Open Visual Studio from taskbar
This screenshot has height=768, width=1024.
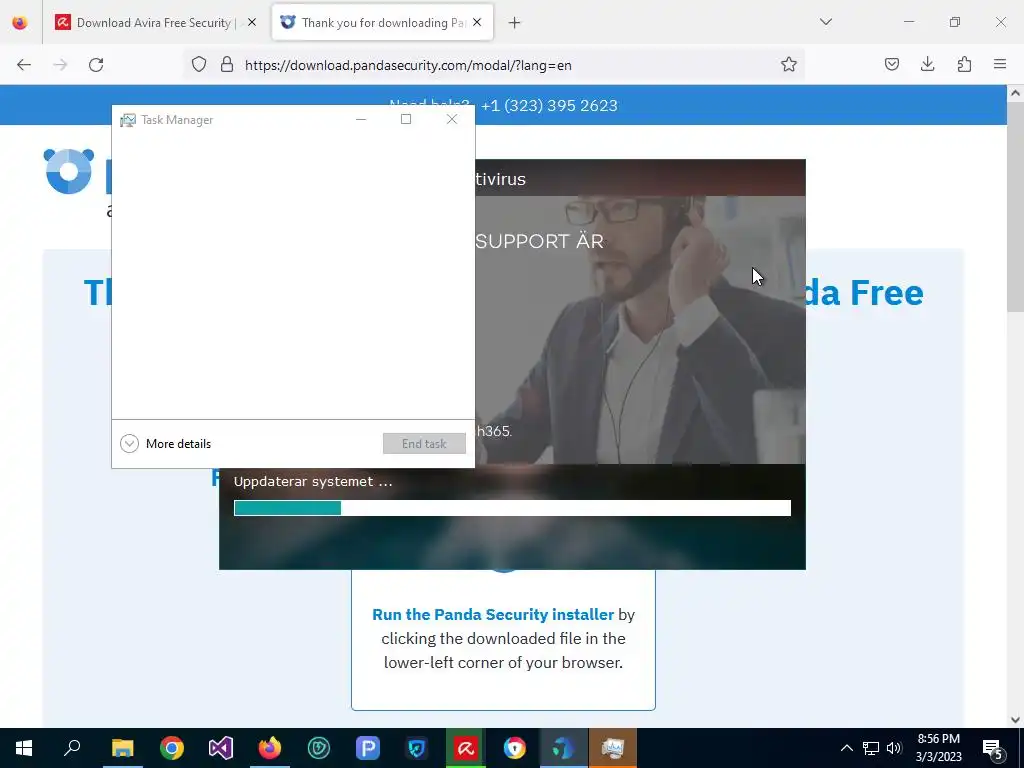221,748
